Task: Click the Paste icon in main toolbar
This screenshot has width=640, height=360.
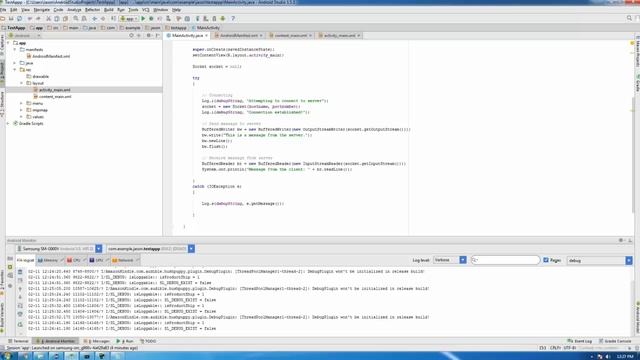Action: (x=65, y=18)
